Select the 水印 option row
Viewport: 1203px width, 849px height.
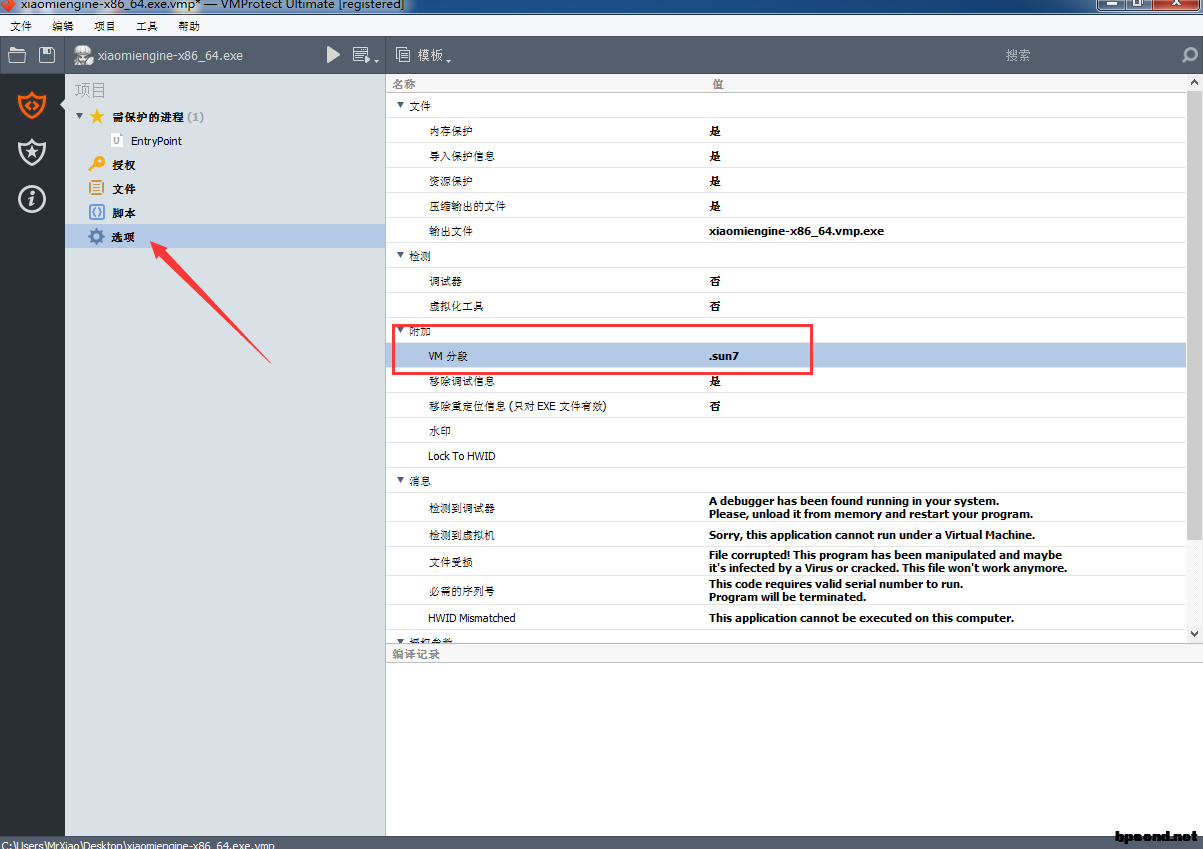coord(786,431)
